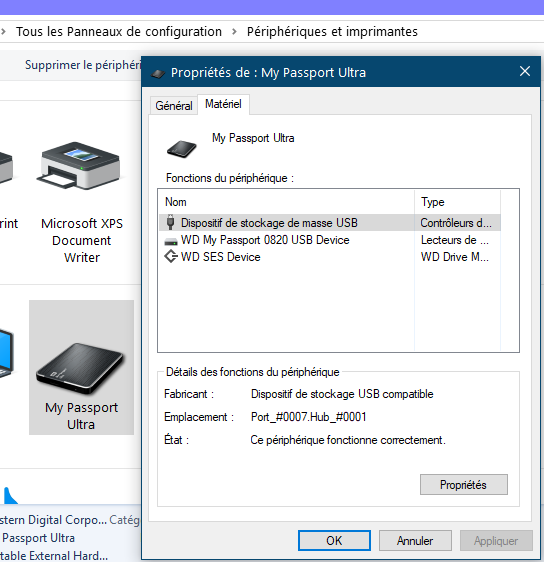The height and width of the screenshot is (562, 544).
Task: Click Supprimer le périphérique in the toolbar
Action: click(83, 65)
